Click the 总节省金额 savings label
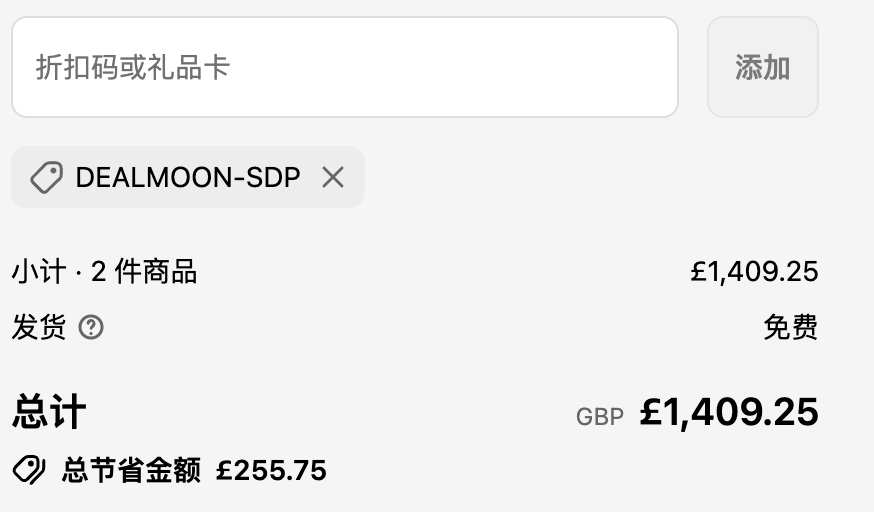Viewport: 874px width, 512px height. 131,470
